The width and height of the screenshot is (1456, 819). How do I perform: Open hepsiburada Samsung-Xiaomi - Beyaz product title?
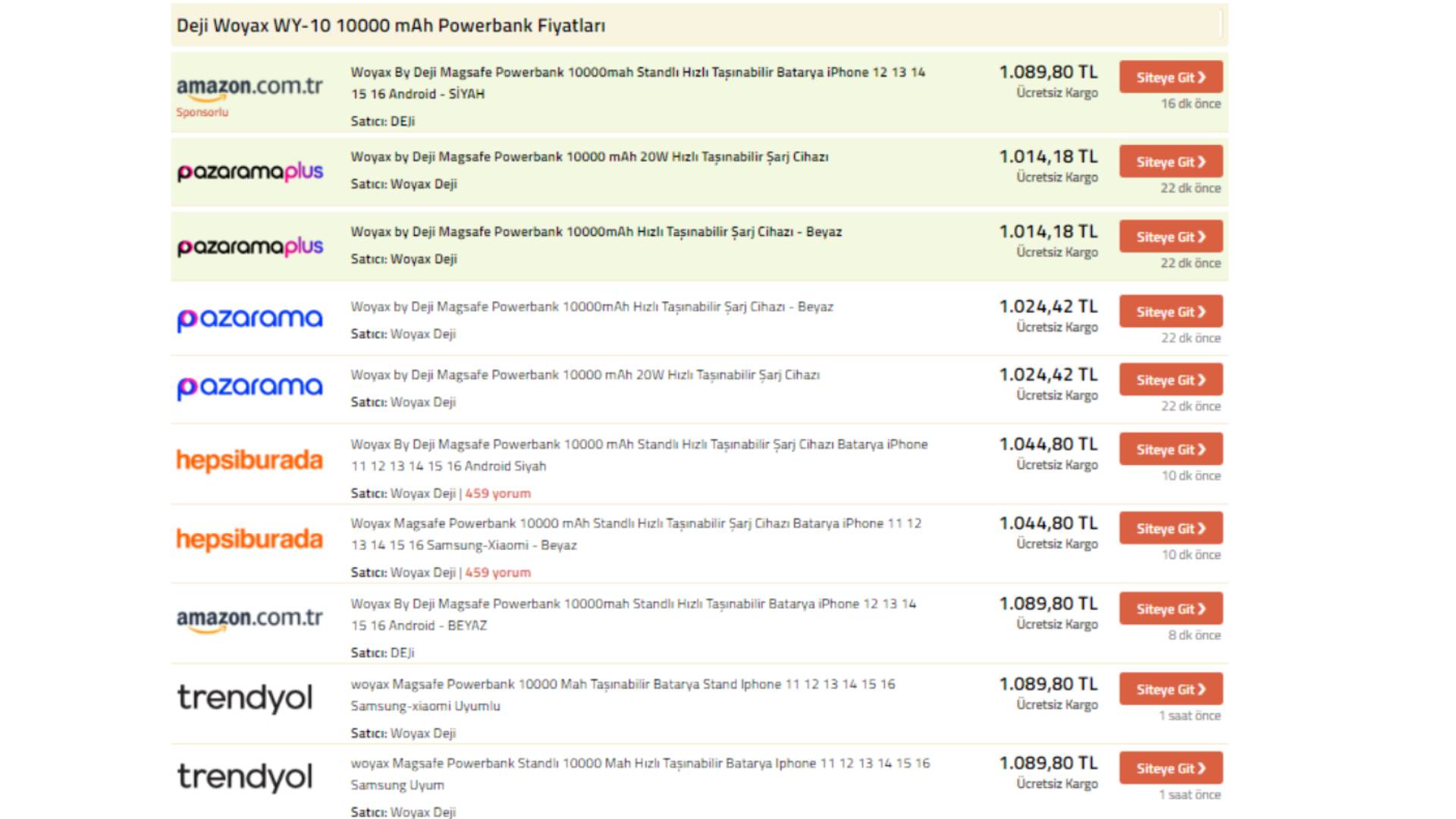tap(636, 534)
